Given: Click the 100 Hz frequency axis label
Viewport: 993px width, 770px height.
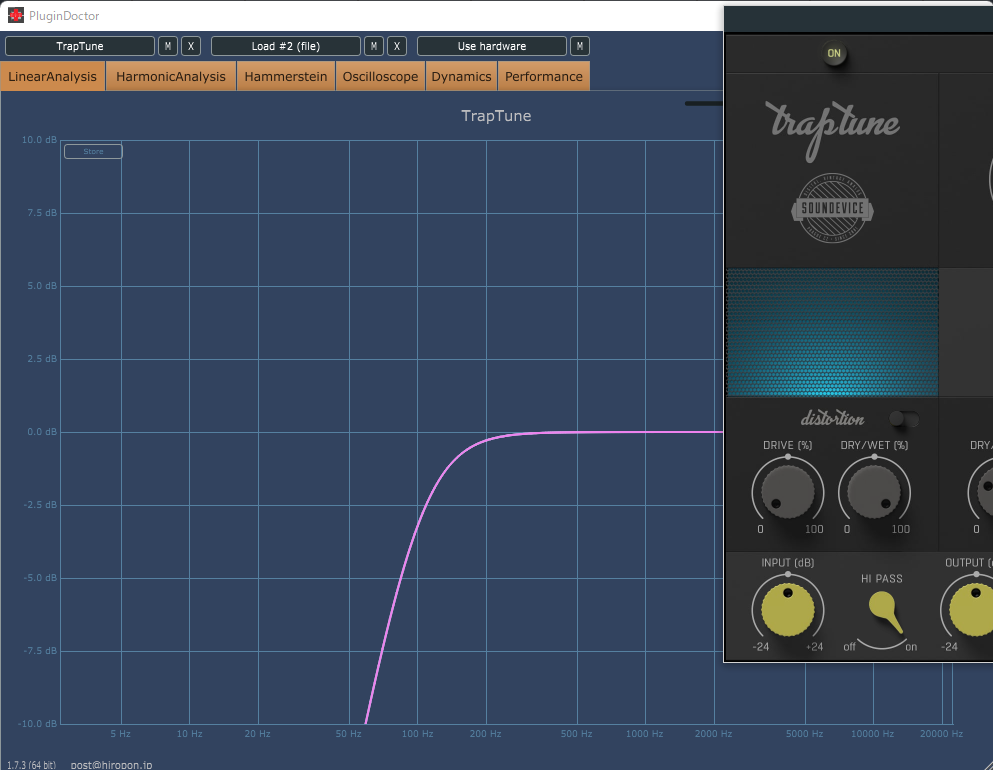Looking at the screenshot, I should coord(417,734).
